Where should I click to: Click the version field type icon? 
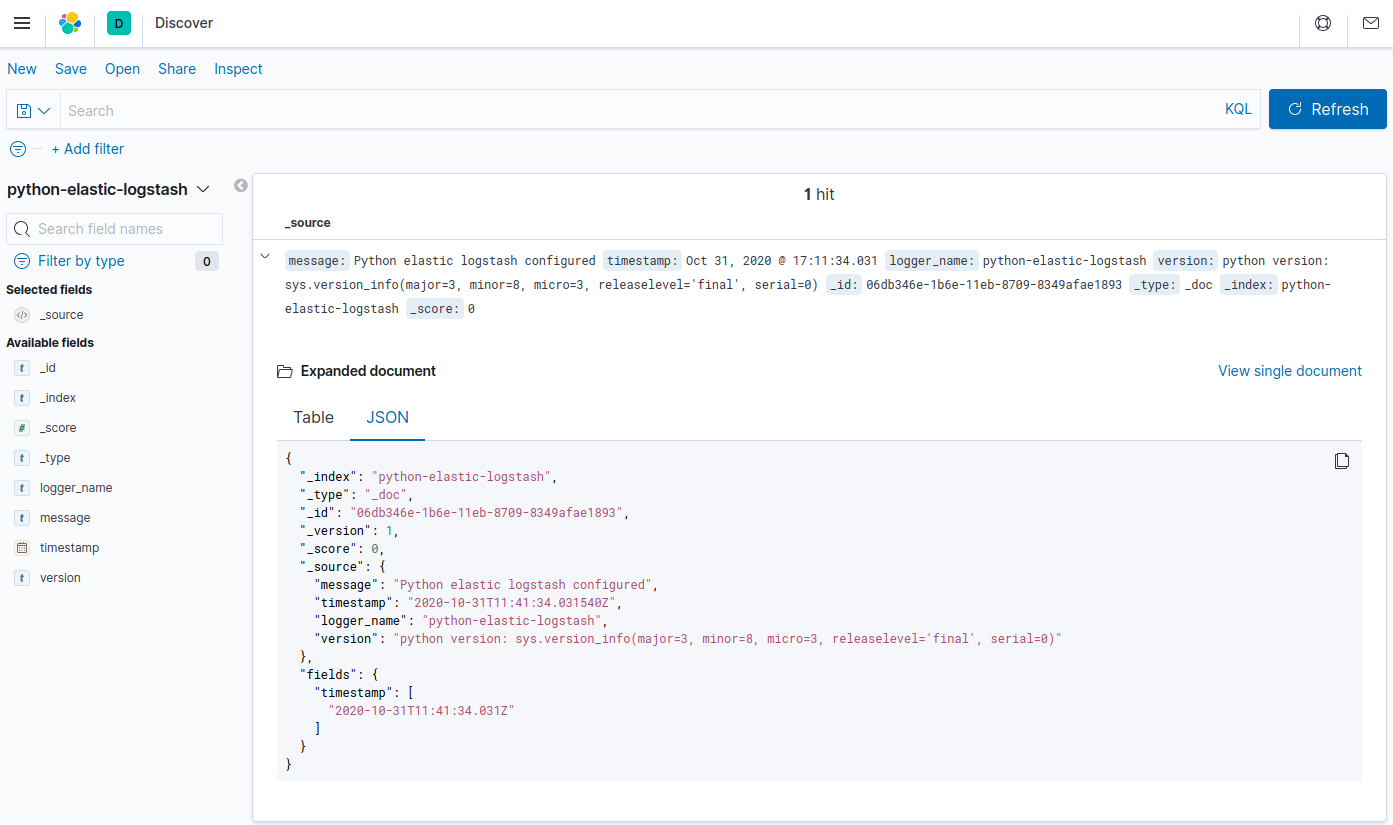pyautogui.click(x=22, y=578)
